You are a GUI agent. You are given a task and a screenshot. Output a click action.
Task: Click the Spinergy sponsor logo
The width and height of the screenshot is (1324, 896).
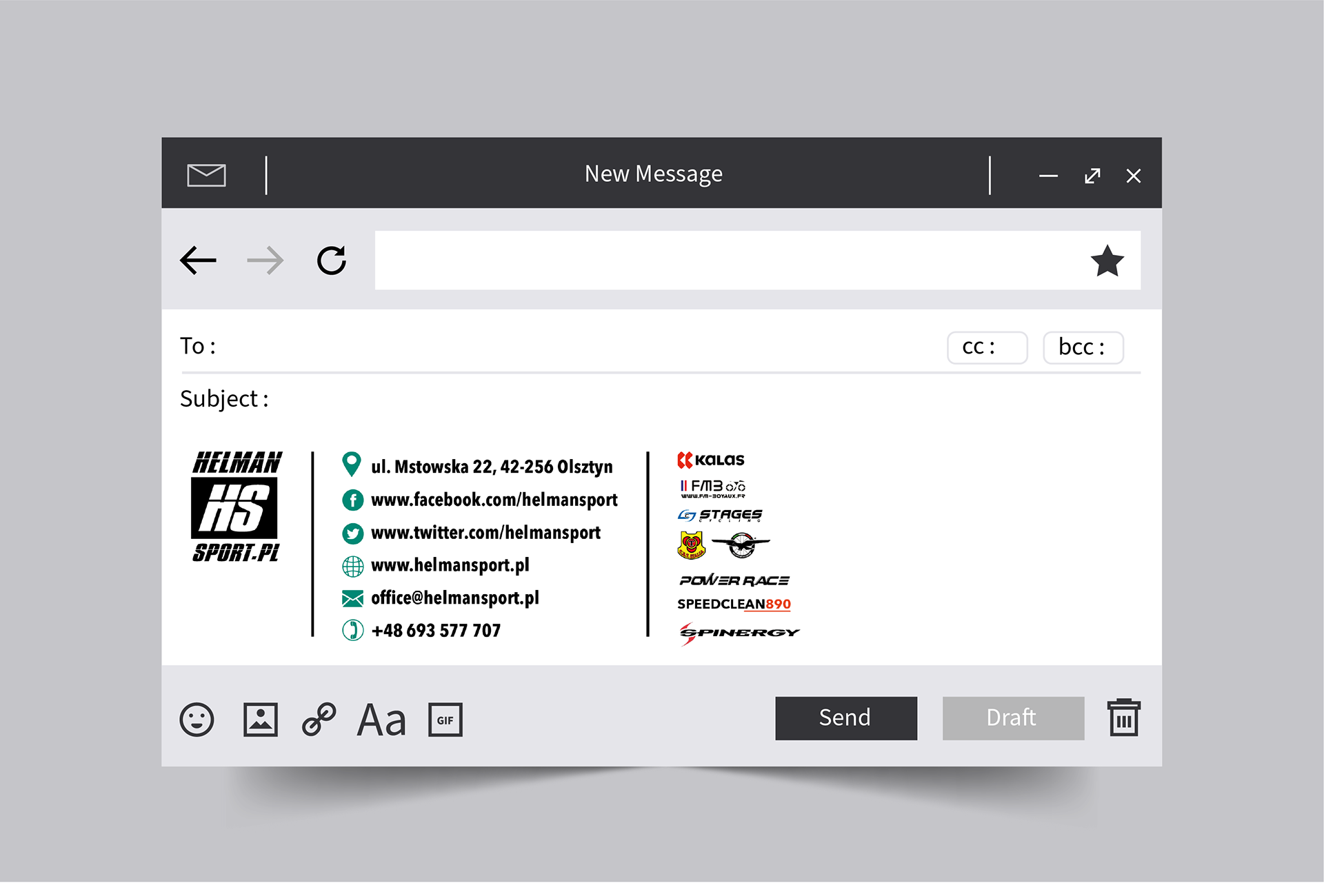(x=739, y=633)
